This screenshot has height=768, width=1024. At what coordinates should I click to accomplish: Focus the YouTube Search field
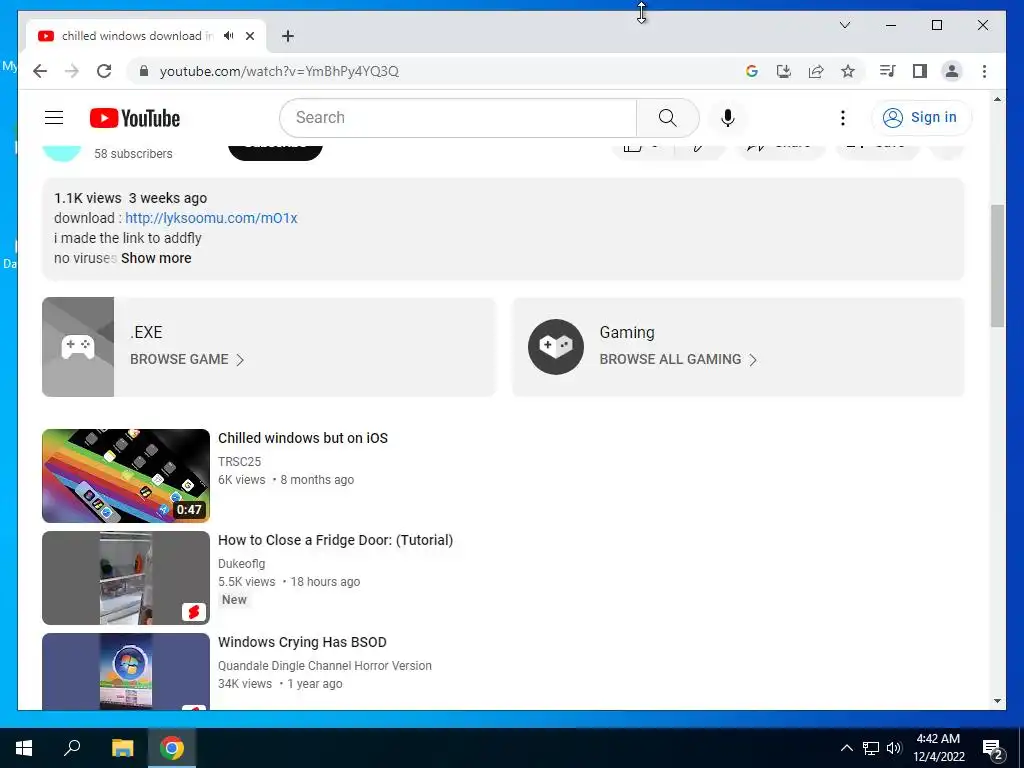(458, 118)
